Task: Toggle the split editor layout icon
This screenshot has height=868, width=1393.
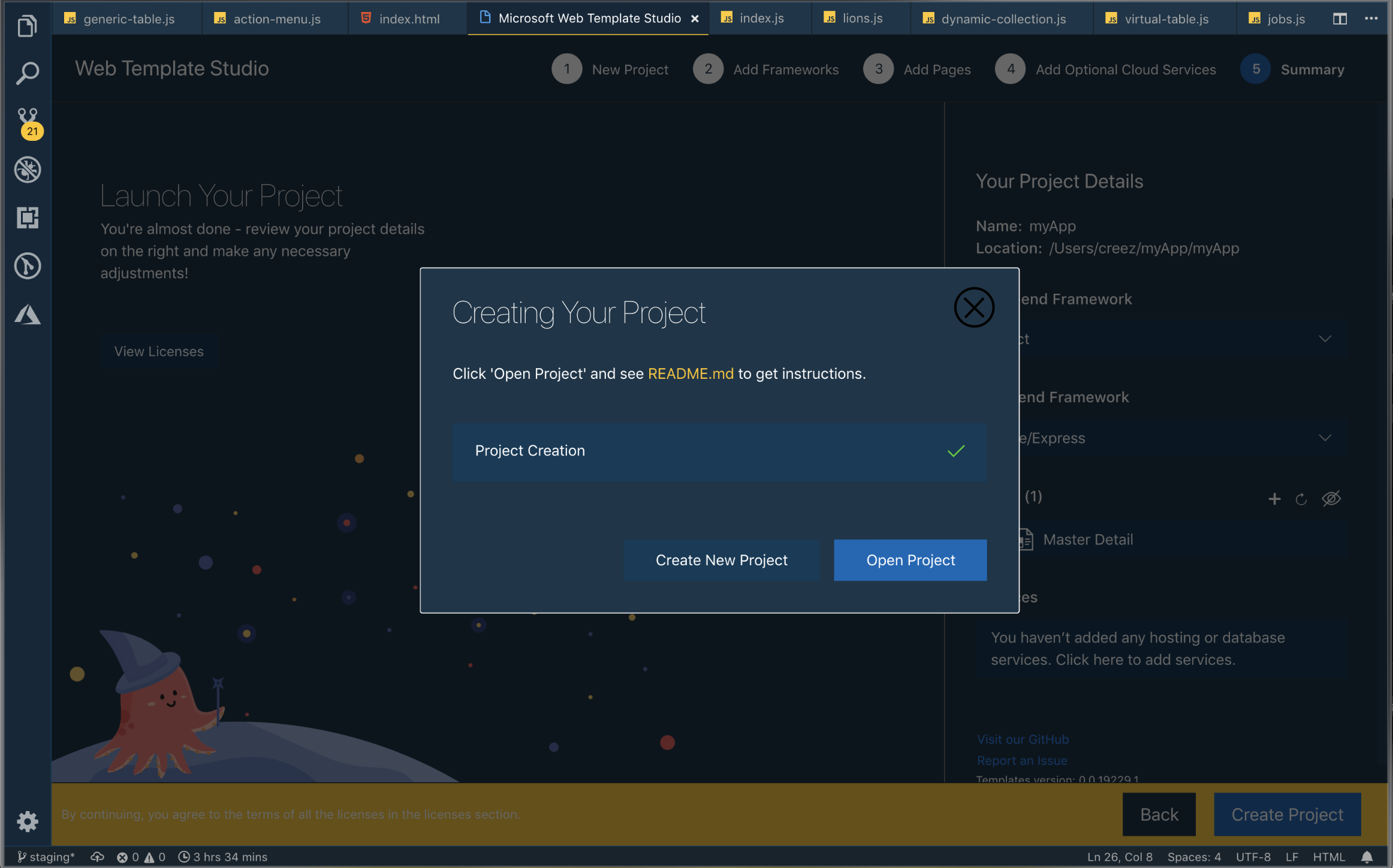Action: click(1339, 19)
